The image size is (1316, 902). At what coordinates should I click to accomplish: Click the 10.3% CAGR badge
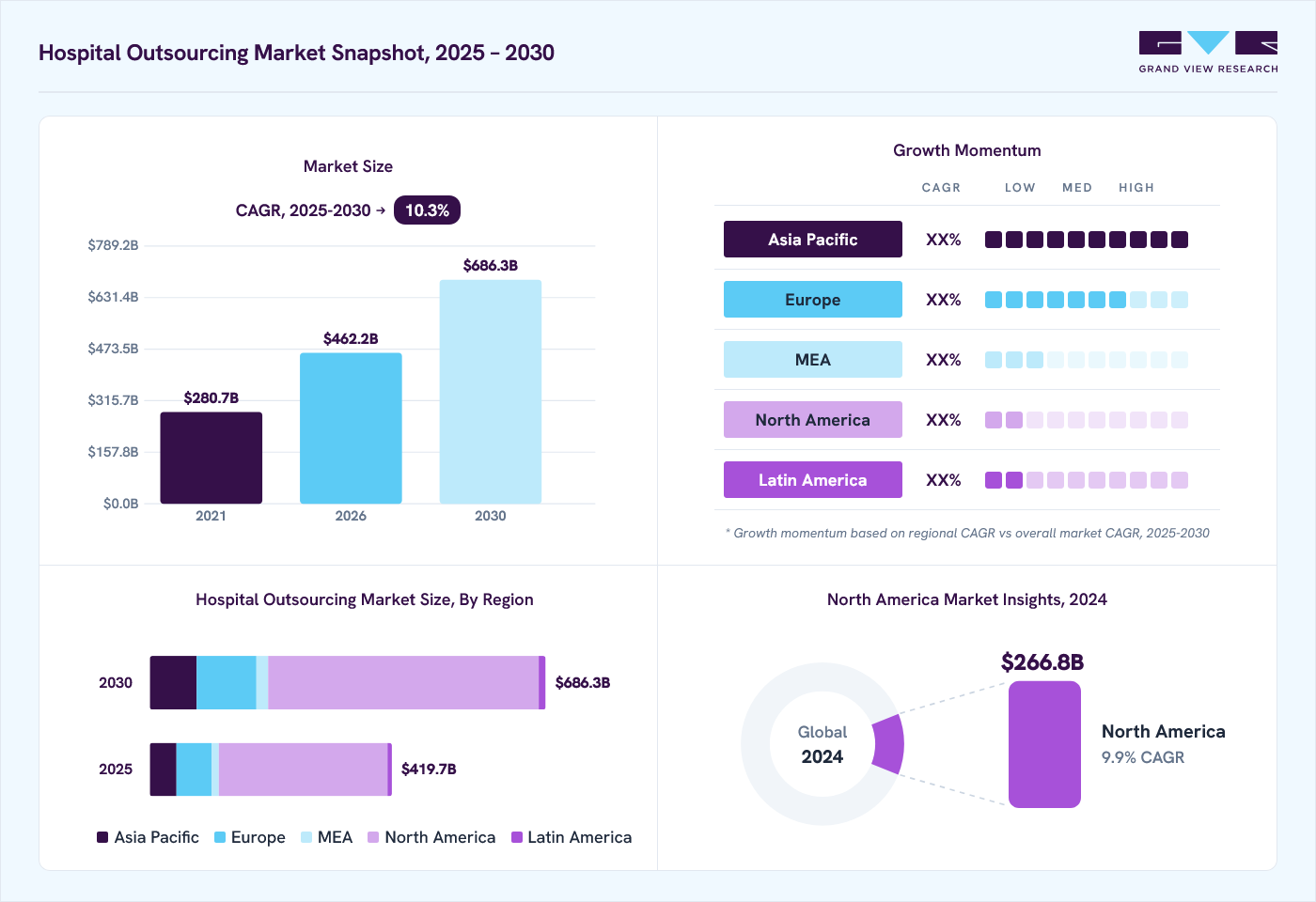tap(427, 210)
